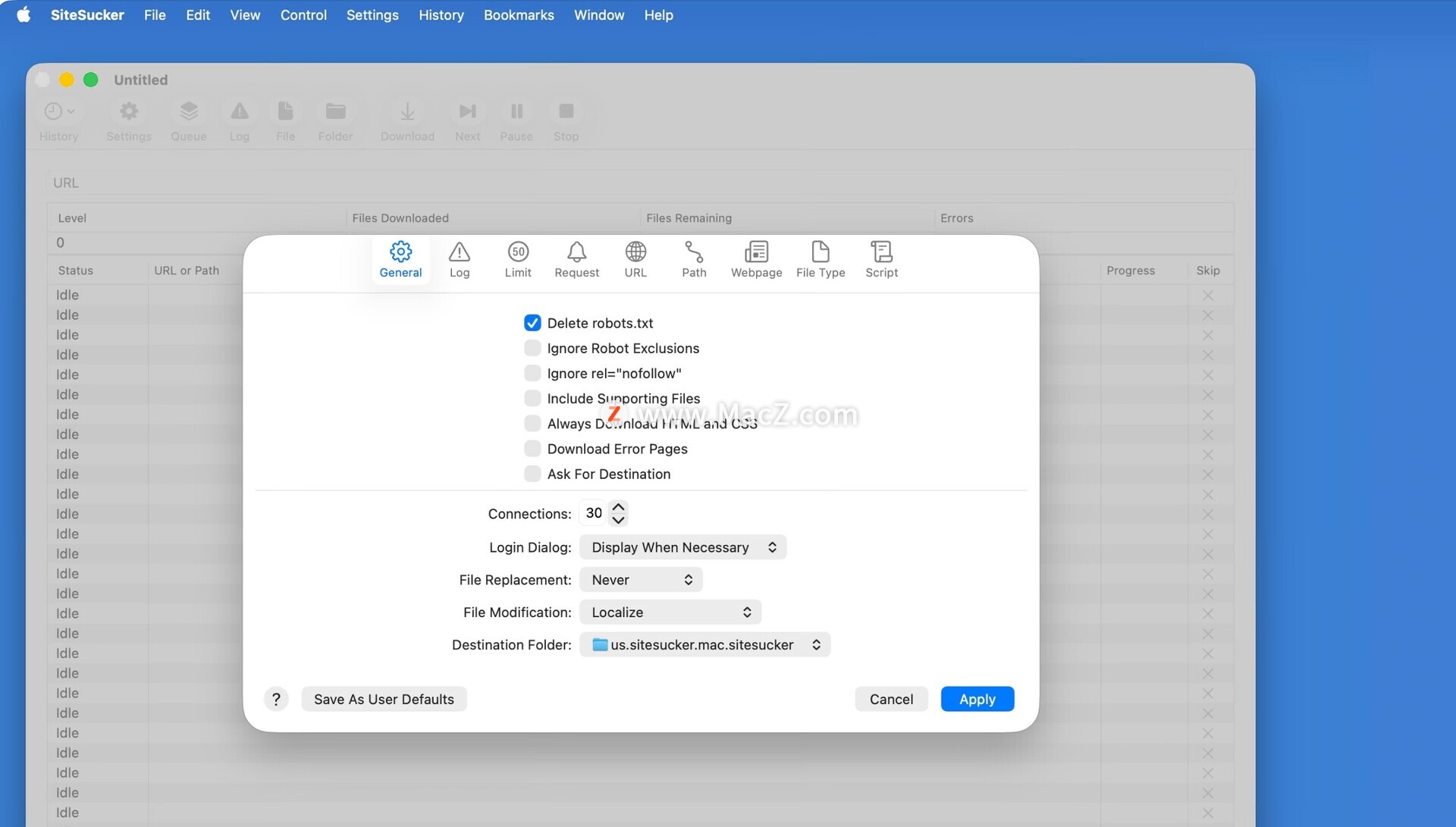Check the Ask For Destination option
Image resolution: width=1456 pixels, height=827 pixels.
pos(532,474)
